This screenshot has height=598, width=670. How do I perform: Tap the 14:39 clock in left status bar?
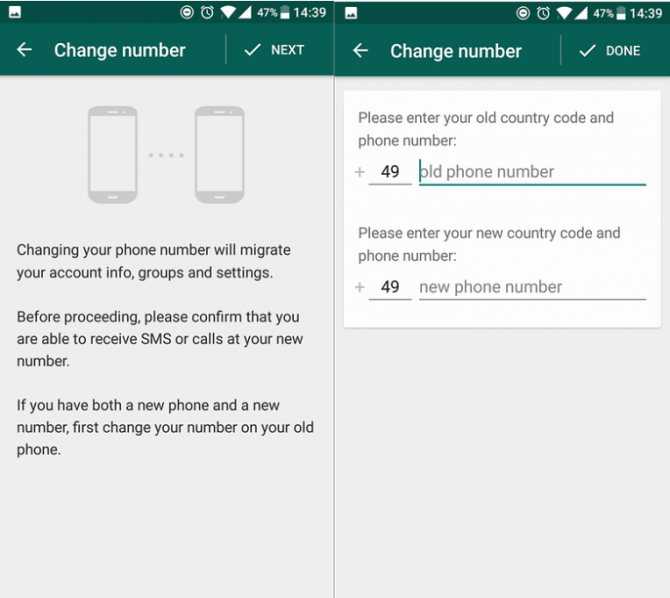tap(310, 12)
